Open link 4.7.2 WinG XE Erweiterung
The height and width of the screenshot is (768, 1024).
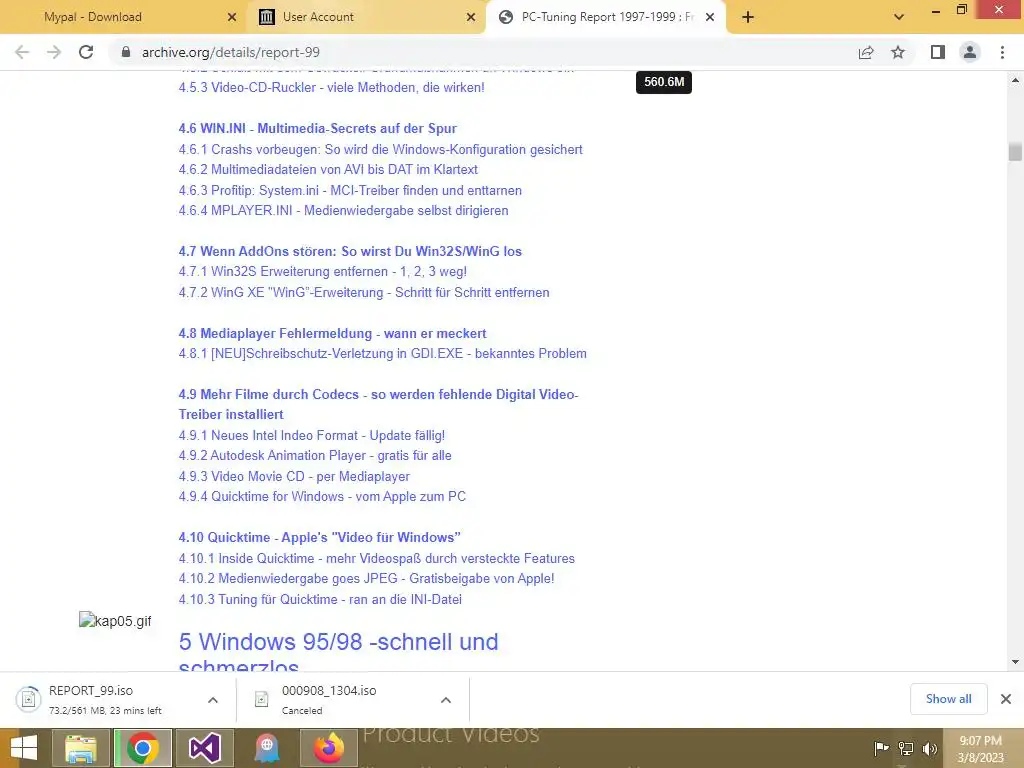[x=364, y=293]
